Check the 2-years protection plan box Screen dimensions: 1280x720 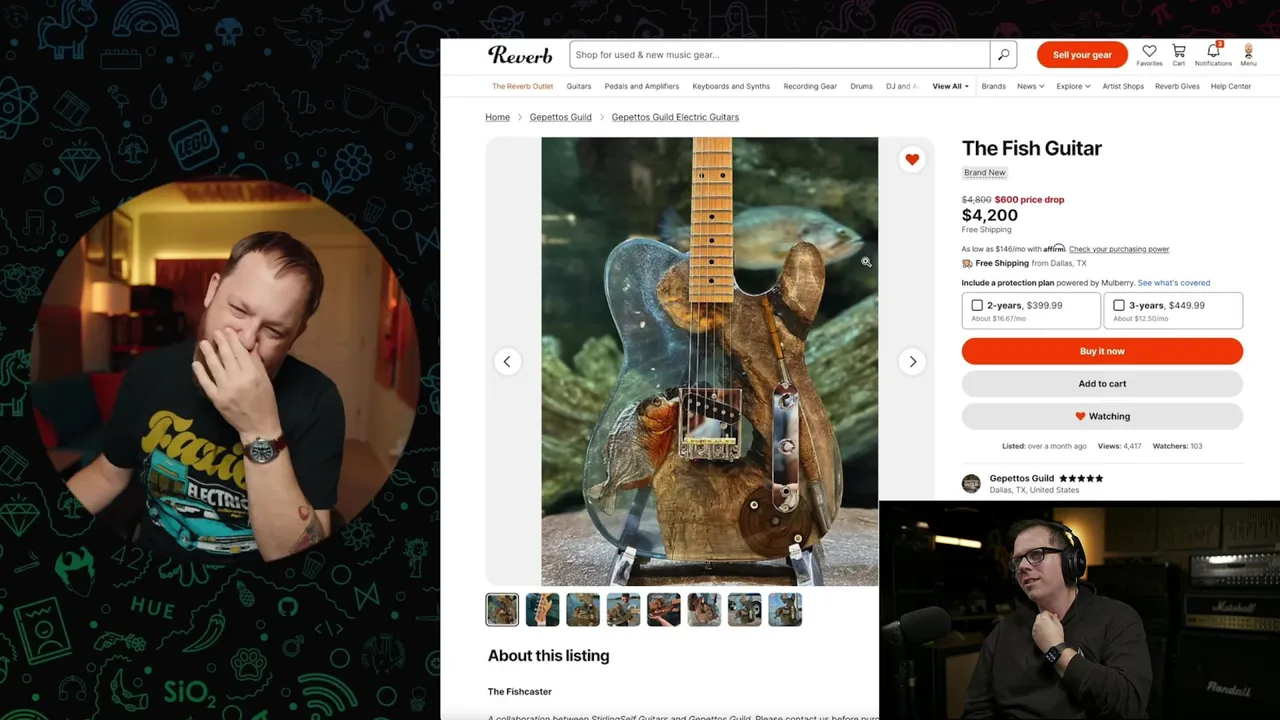click(977, 305)
